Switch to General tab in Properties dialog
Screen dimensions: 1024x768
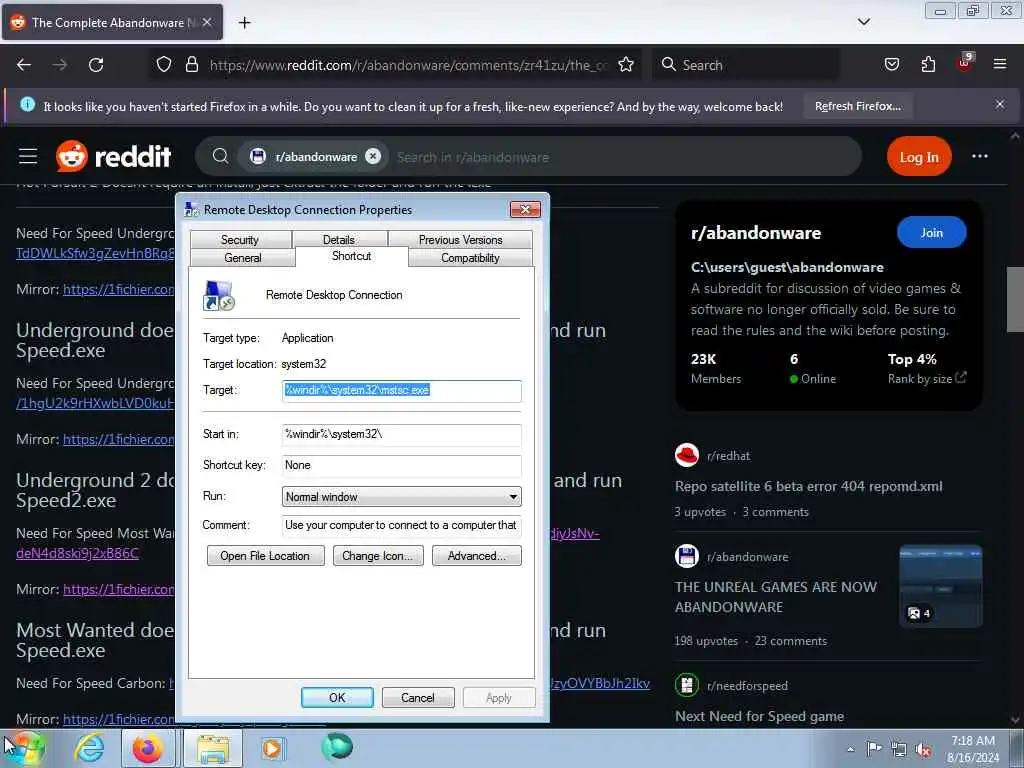click(x=242, y=258)
